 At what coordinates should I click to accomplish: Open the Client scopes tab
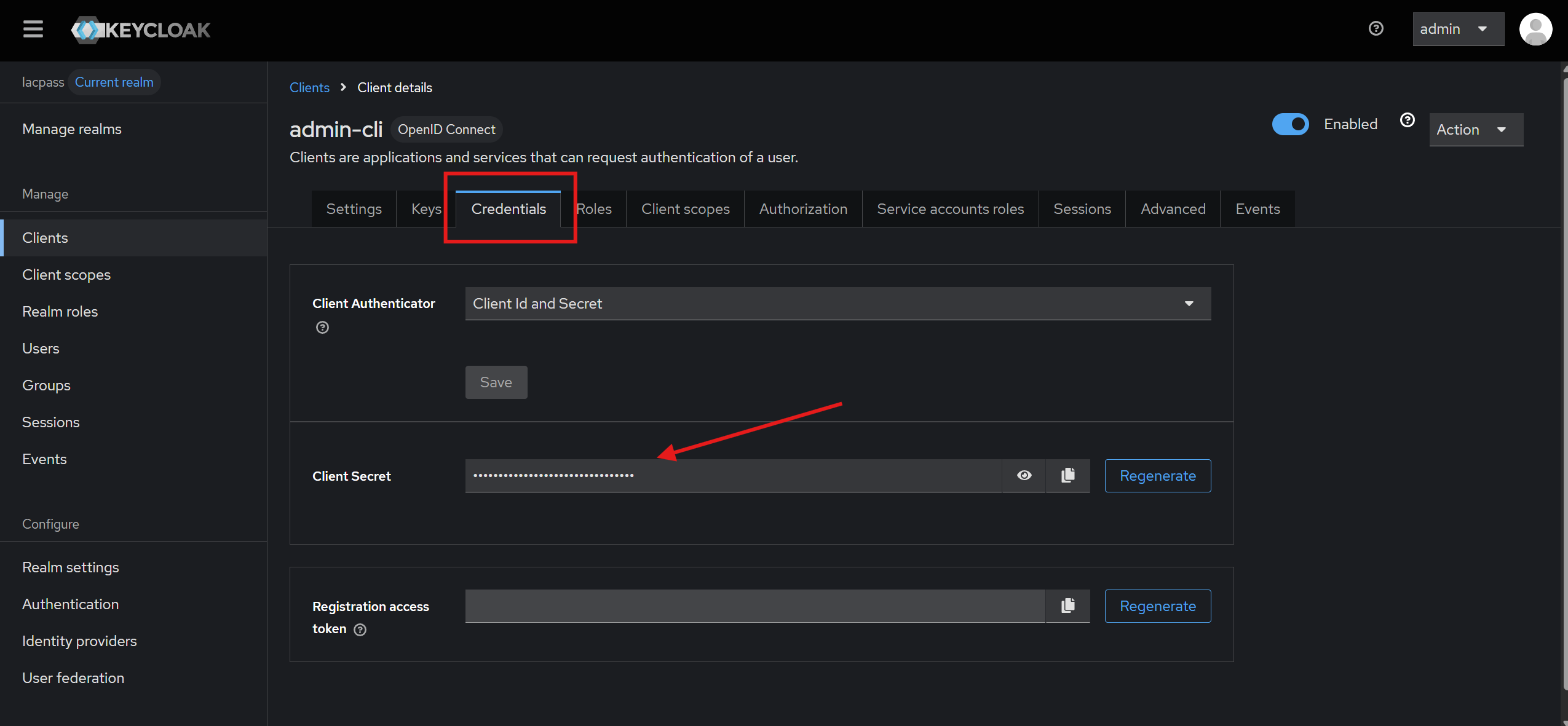pos(685,209)
